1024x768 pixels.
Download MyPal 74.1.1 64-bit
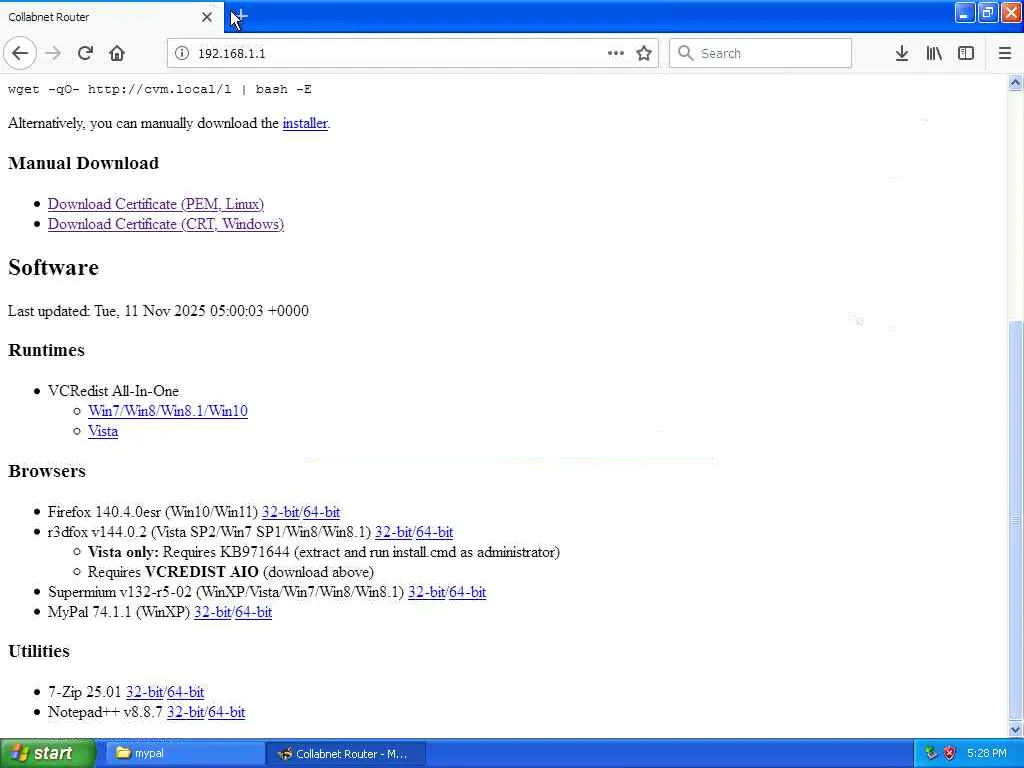coord(253,612)
